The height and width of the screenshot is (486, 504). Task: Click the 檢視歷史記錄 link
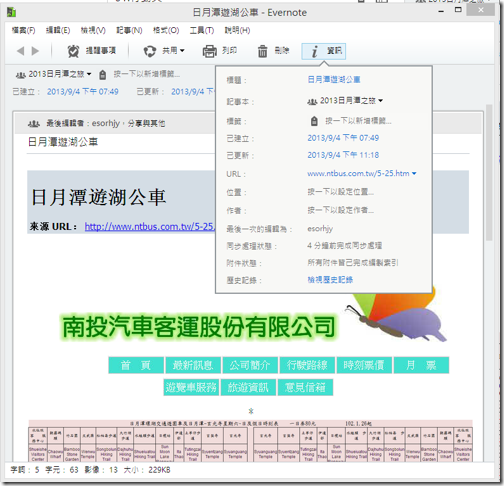point(330,280)
